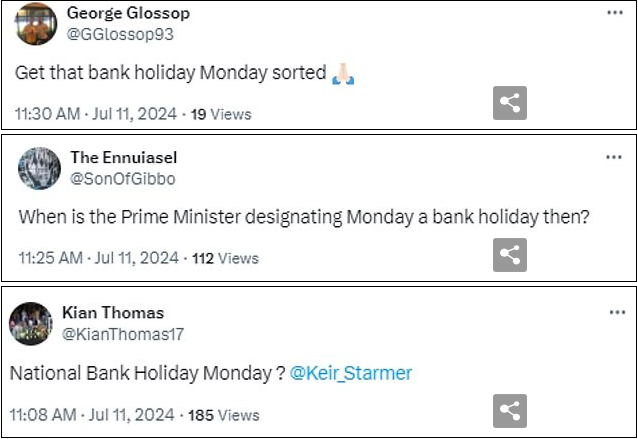
Task: Click the @GGlossop93 handle
Action: (x=120, y=34)
